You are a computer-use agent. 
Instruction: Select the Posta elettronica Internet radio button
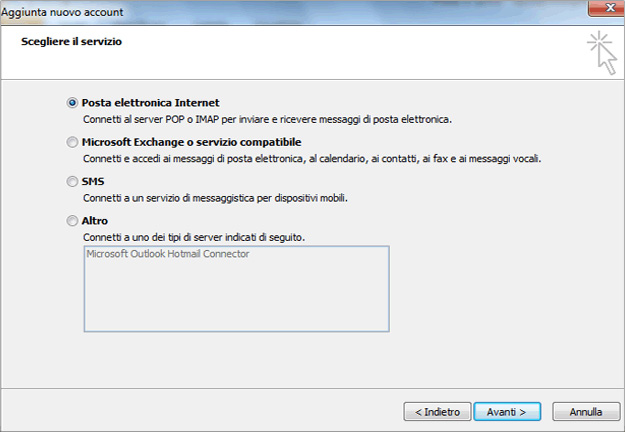(72, 103)
